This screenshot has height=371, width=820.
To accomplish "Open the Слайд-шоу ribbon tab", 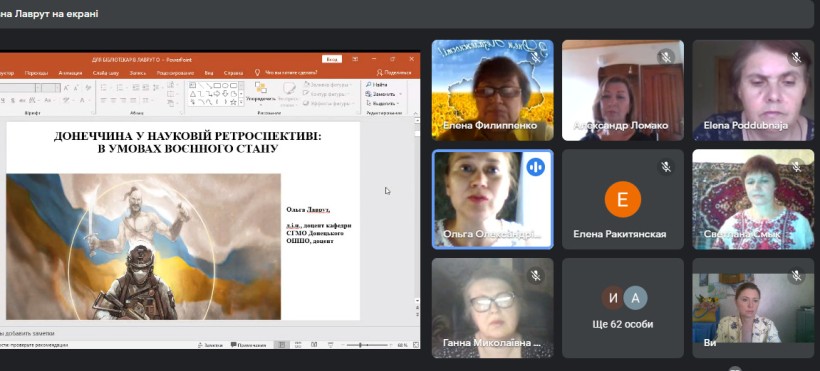I will point(106,73).
